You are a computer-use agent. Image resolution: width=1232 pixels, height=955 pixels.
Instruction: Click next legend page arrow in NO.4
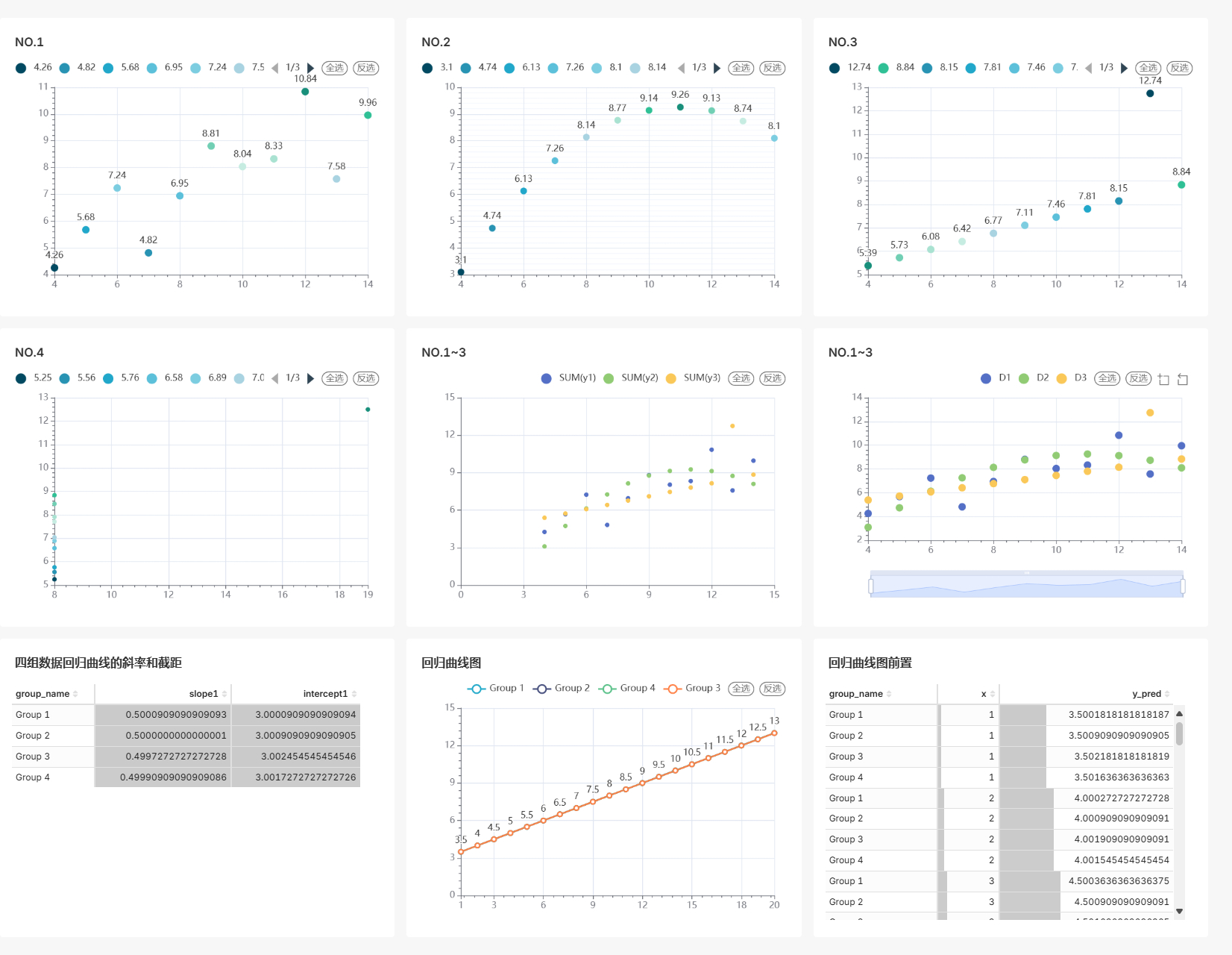[311, 378]
